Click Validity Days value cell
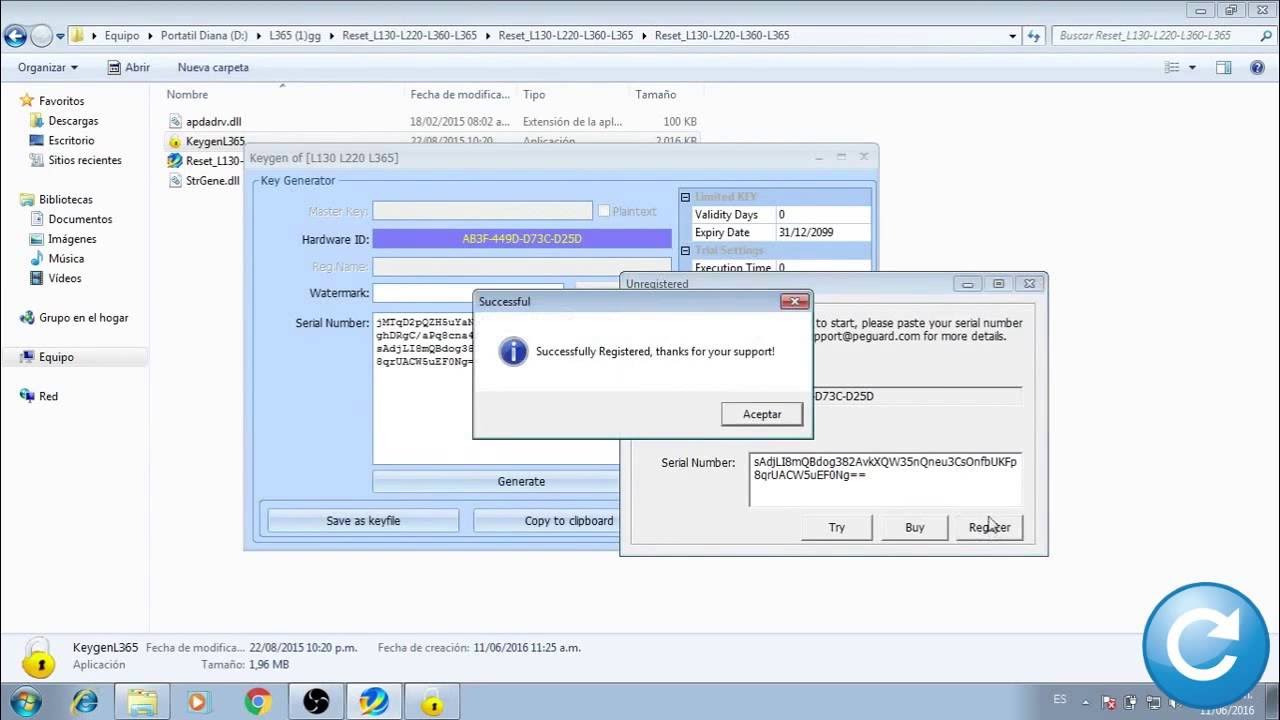Screen dimensions: 1280x720 [x=822, y=215]
